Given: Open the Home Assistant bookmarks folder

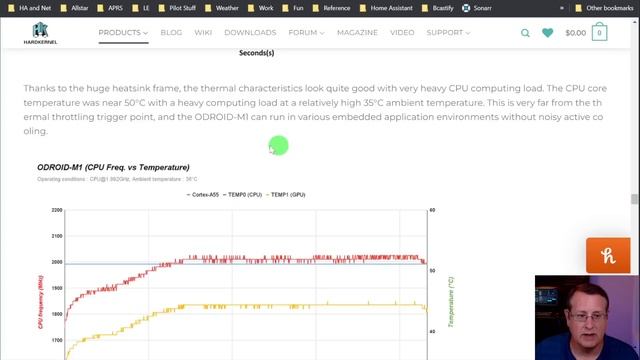Looking at the screenshot, I should tap(386, 8).
